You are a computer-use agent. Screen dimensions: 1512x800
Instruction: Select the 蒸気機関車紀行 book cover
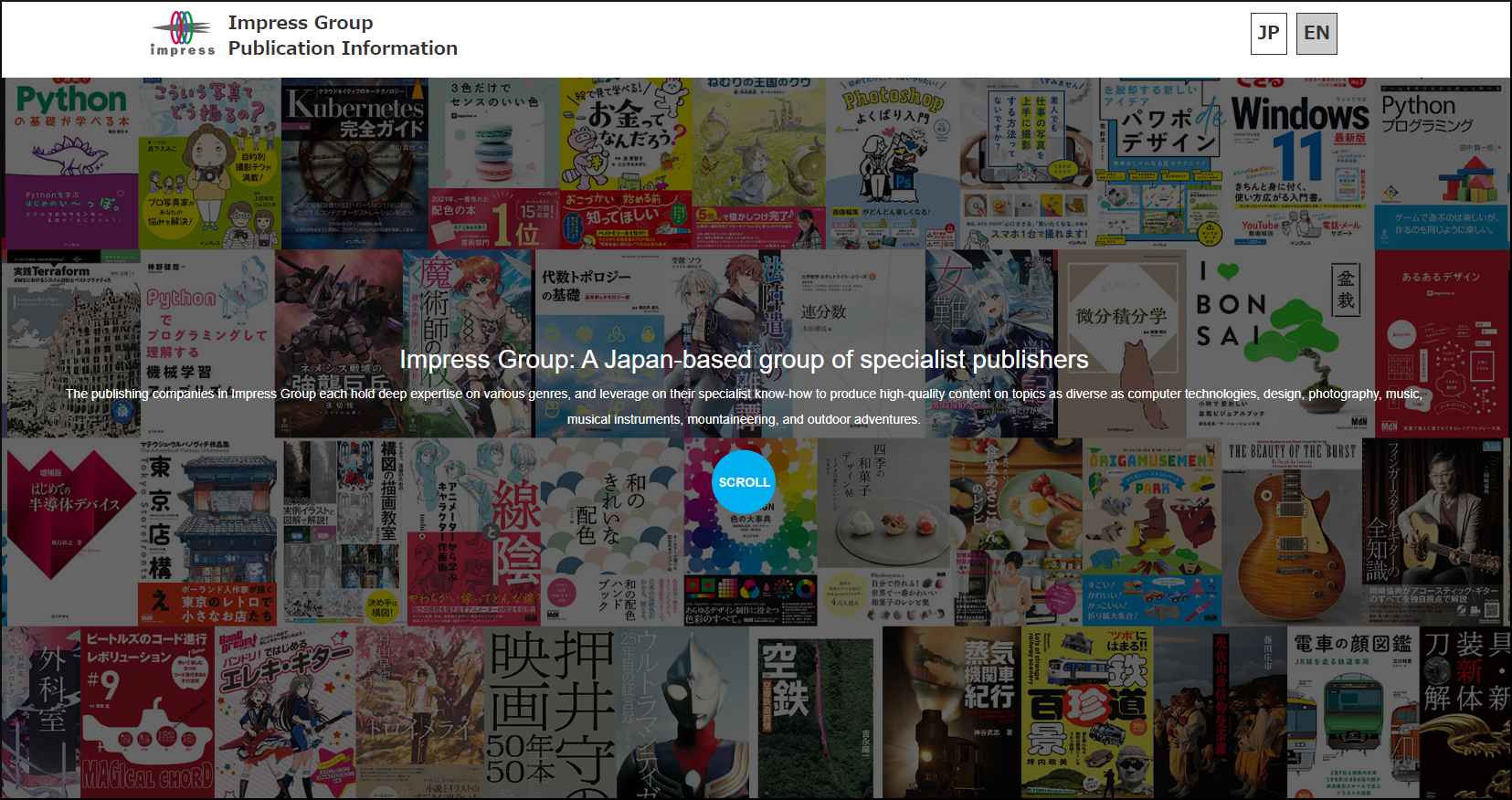click(950, 712)
